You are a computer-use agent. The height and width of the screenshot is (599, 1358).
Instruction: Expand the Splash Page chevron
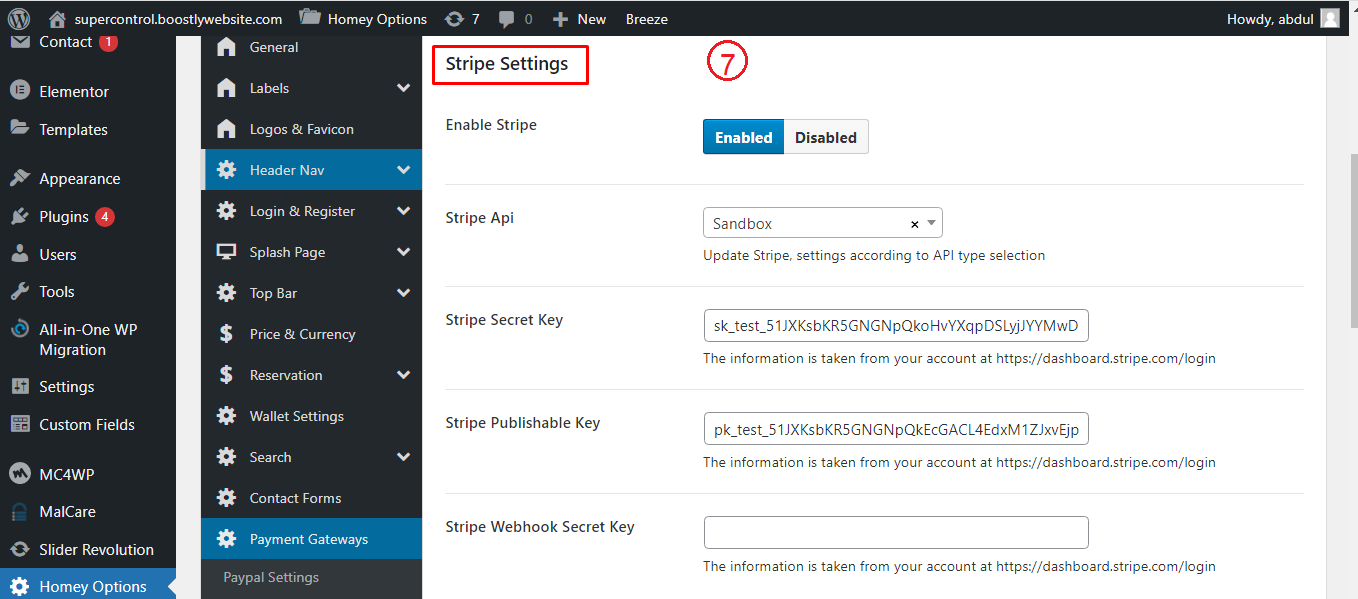tap(403, 252)
